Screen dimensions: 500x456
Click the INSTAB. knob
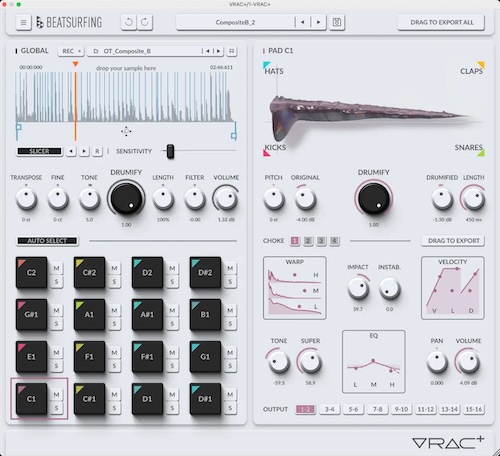click(389, 288)
